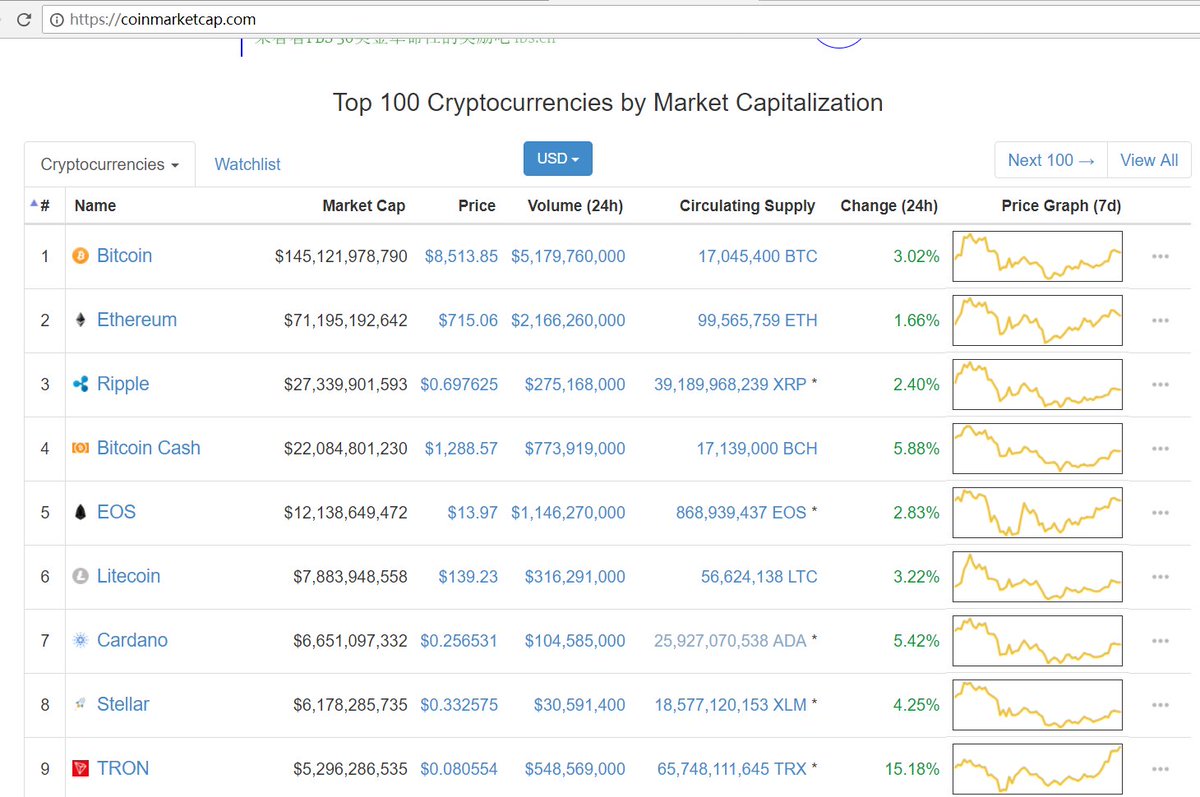This screenshot has width=1200, height=797.
Task: Click the Bitcoin coin logo icon
Action: (x=80, y=255)
